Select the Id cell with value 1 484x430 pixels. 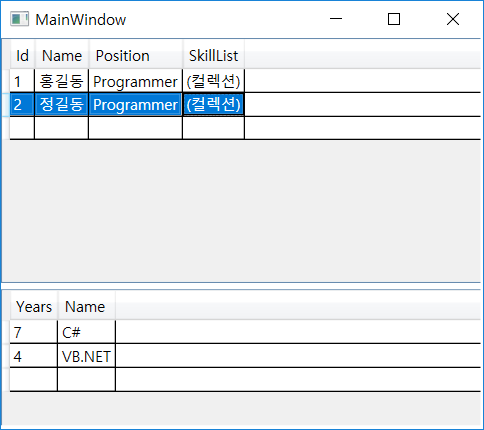point(22,81)
